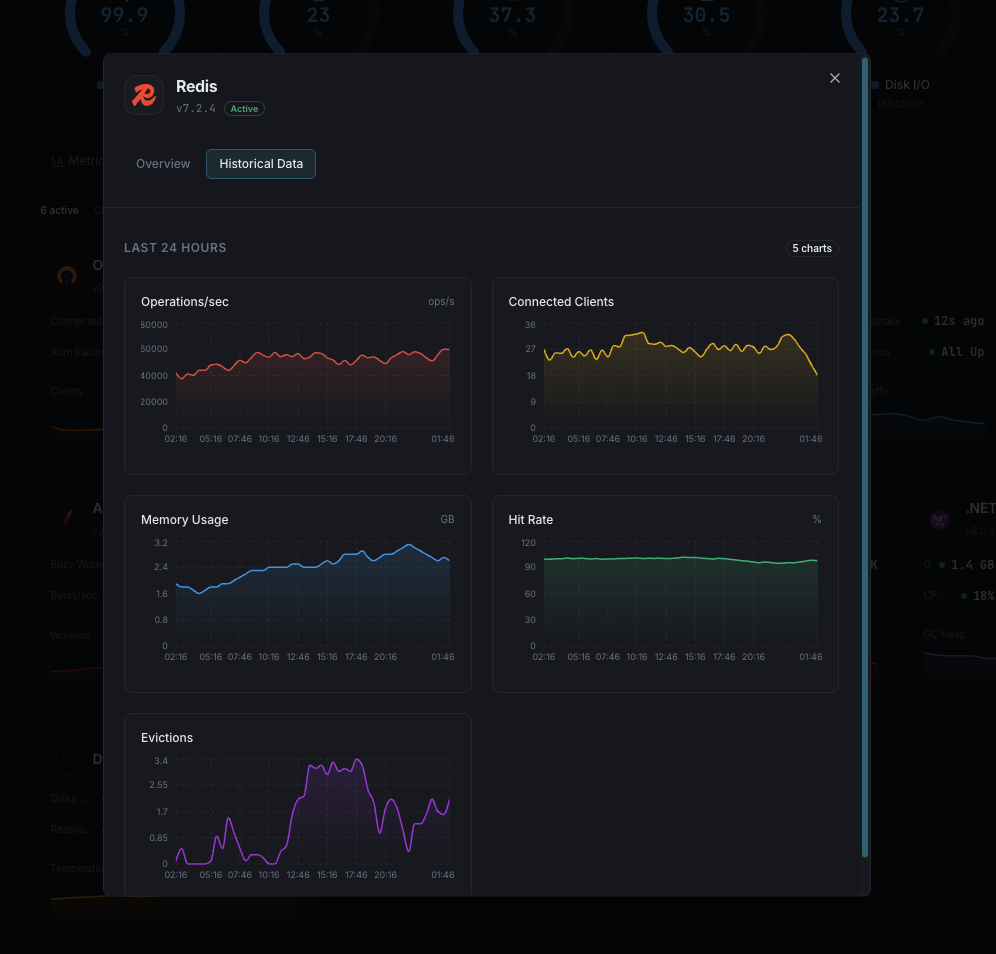
Task: Click the blue status dot beside Disk I/O
Action: tap(876, 85)
